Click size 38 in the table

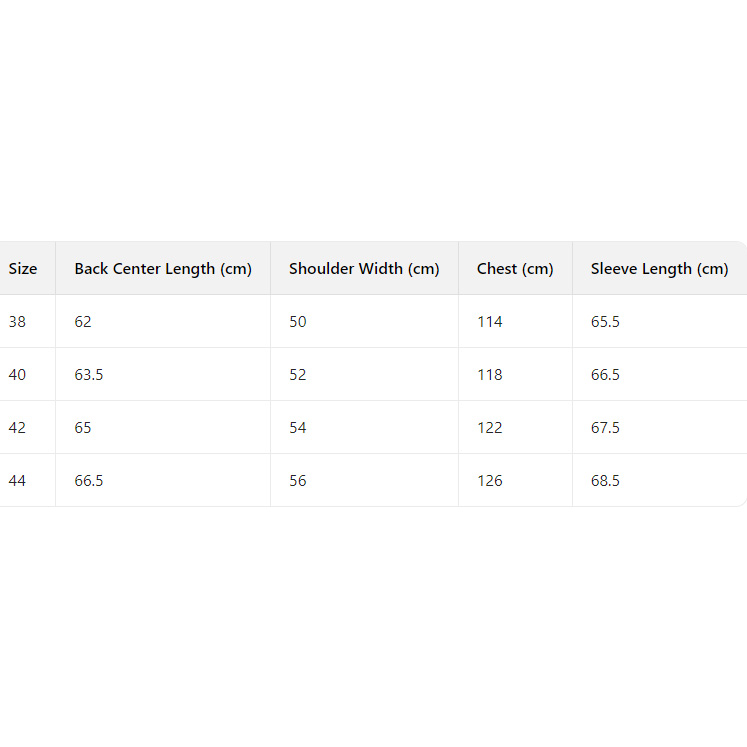(x=18, y=321)
